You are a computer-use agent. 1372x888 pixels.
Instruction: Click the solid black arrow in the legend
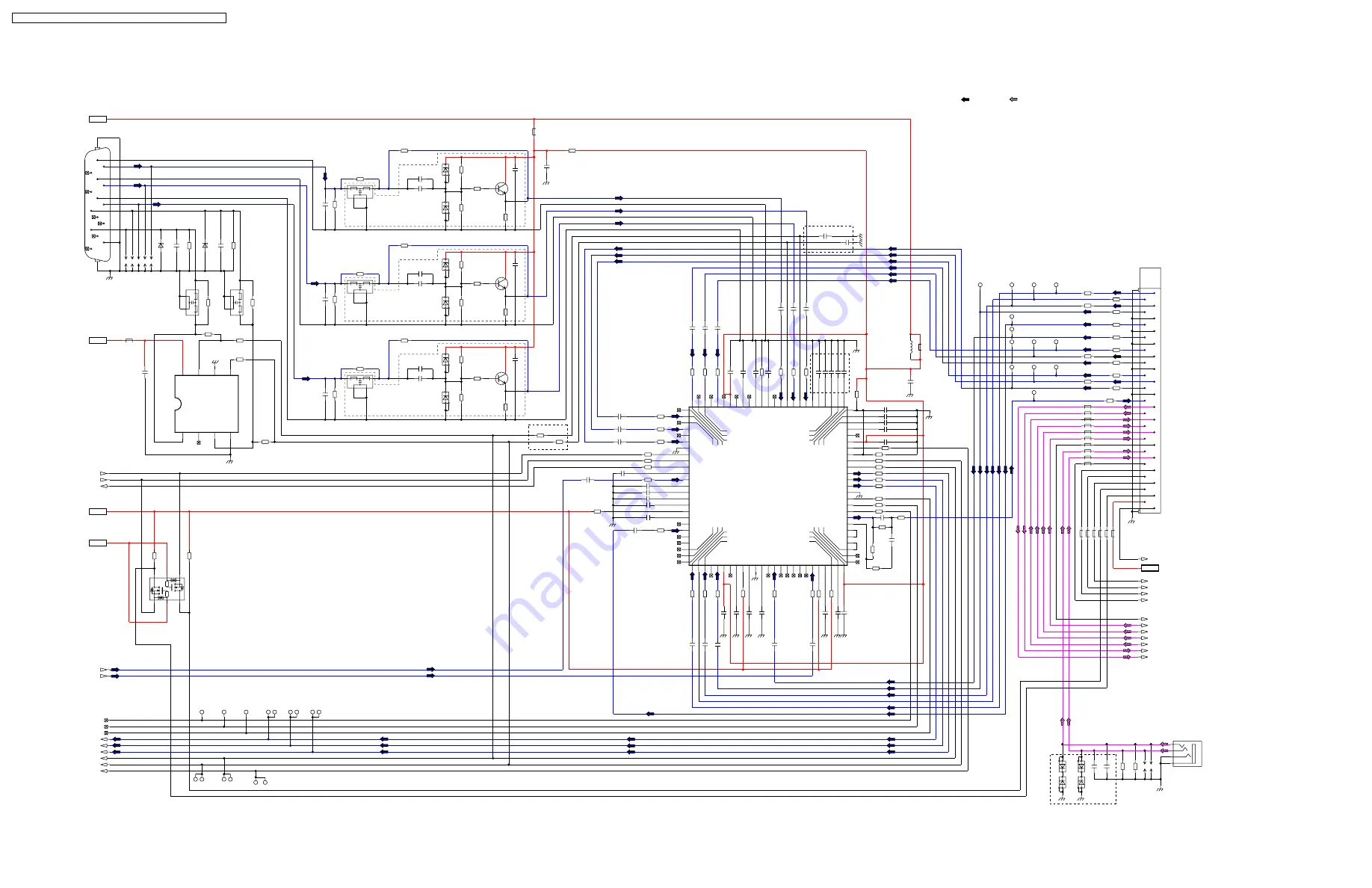(965, 99)
